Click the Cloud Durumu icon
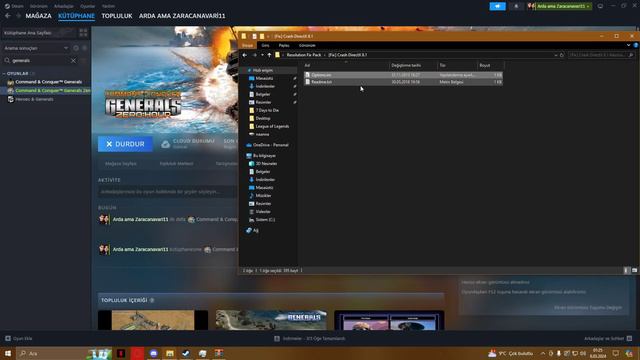This screenshot has width=640, height=360. (x=165, y=144)
